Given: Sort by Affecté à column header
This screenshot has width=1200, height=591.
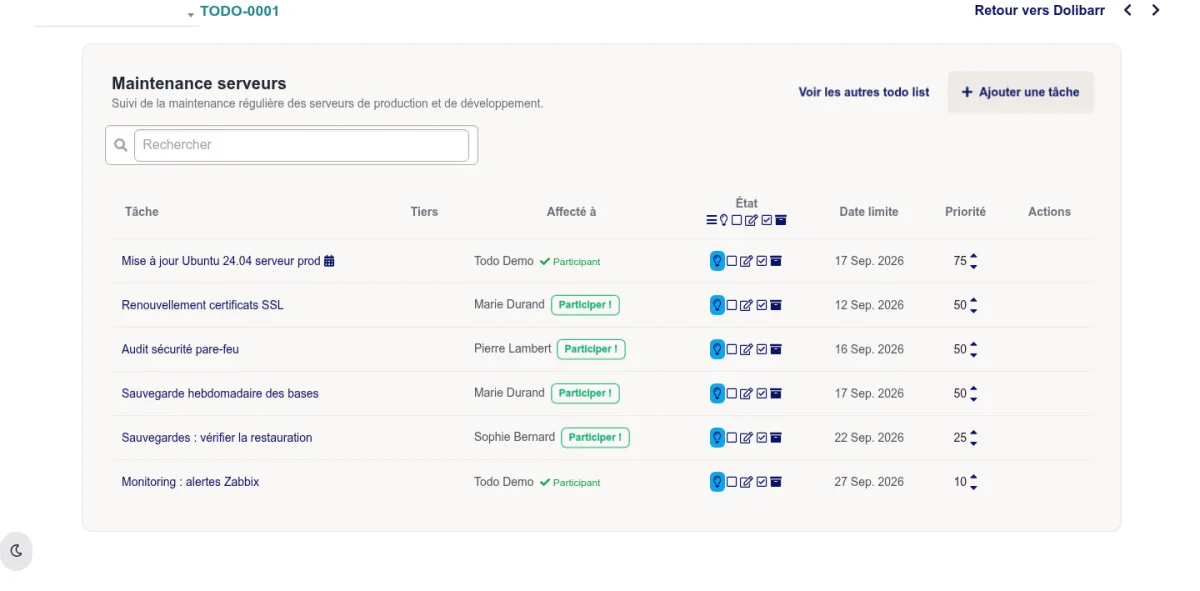Looking at the screenshot, I should [571, 212].
